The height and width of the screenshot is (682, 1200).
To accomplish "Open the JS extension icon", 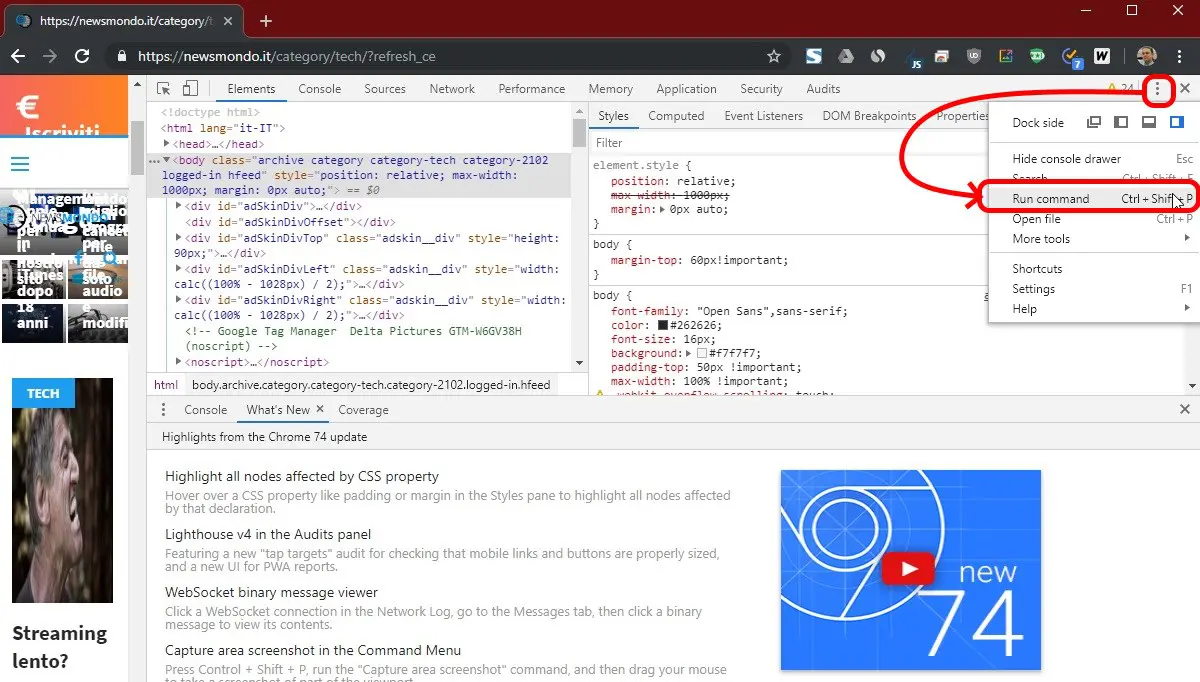I will coord(913,58).
